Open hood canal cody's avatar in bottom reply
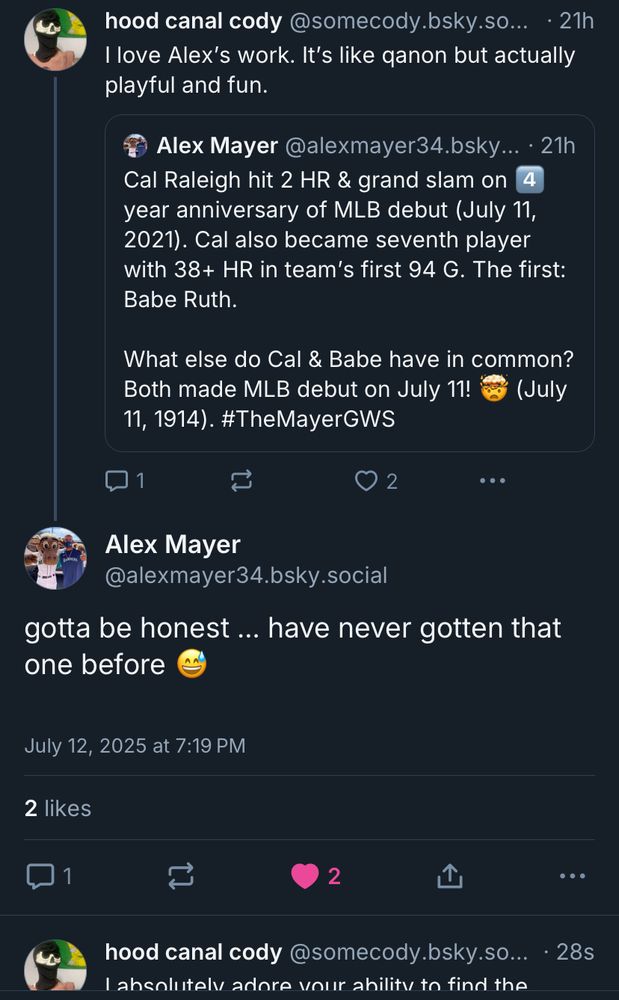 coord(55,968)
